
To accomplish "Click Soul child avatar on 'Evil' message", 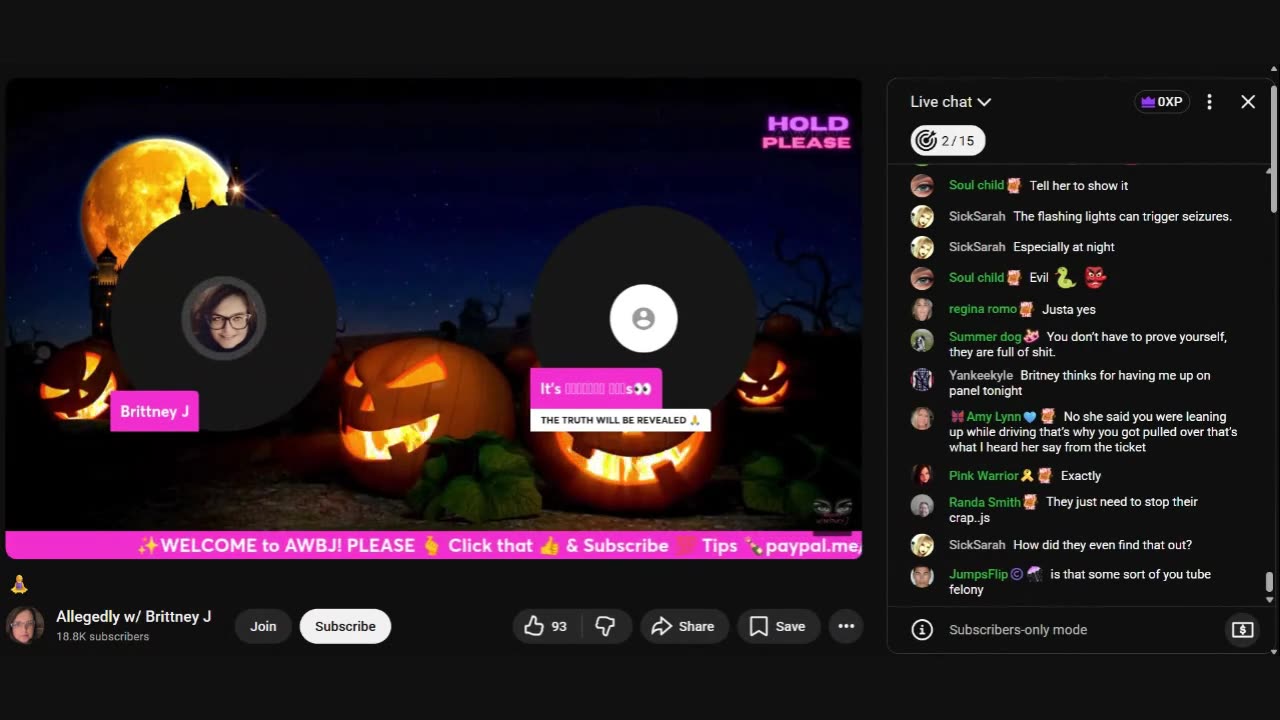I will (x=922, y=278).
